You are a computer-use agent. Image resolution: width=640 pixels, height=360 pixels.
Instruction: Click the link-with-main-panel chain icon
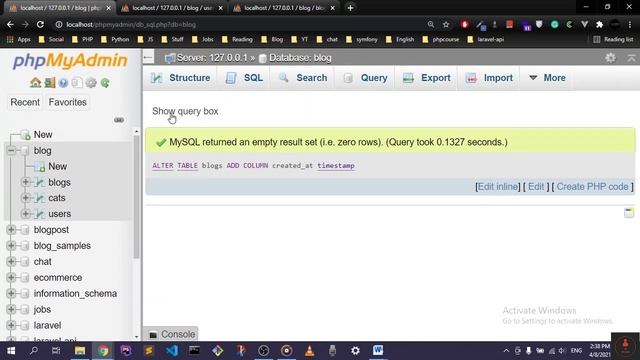(119, 120)
